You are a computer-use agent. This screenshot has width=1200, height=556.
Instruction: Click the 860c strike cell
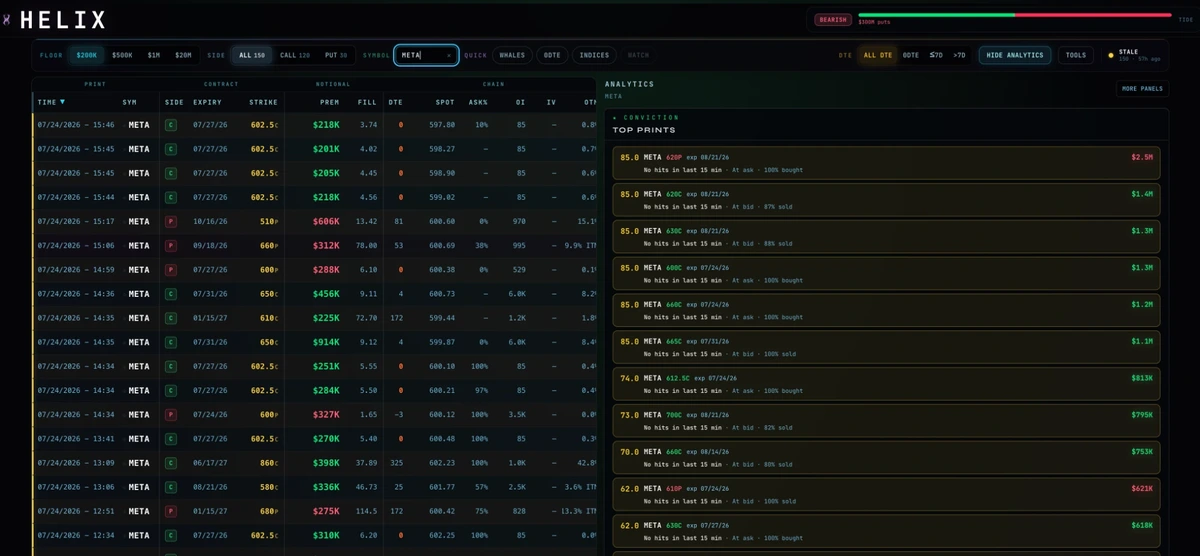tap(269, 463)
